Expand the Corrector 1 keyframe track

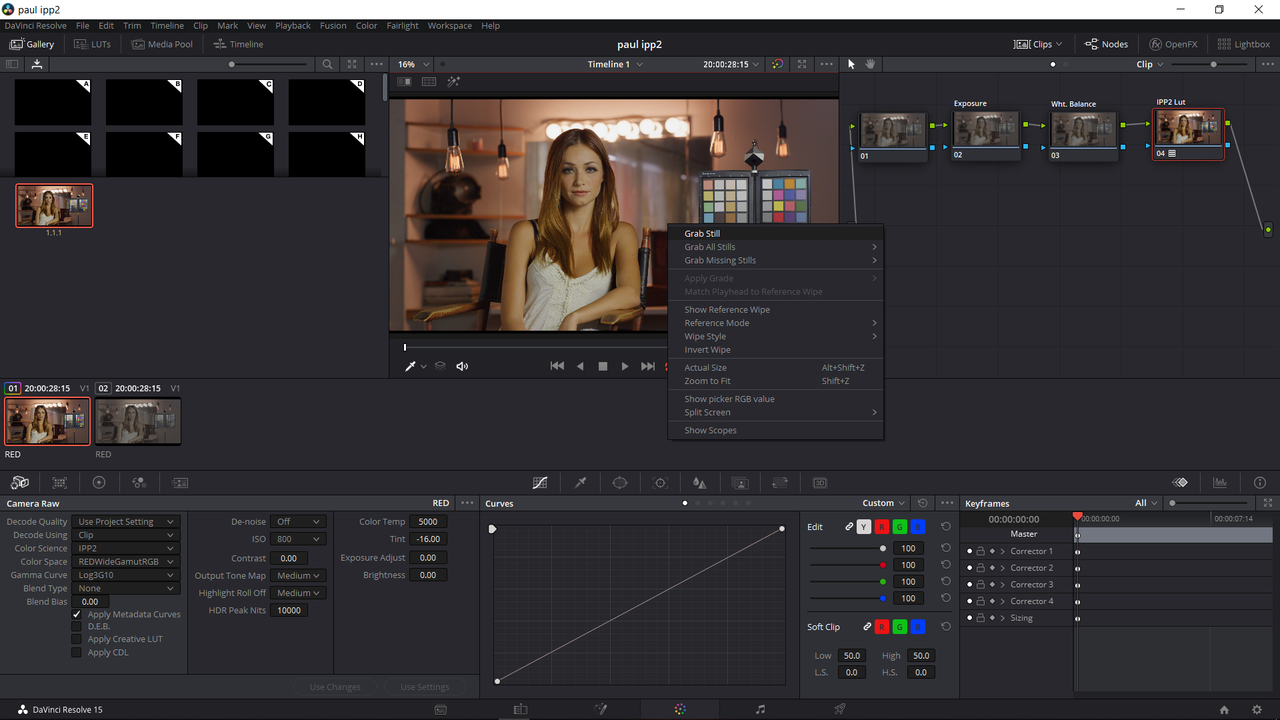(x=1002, y=551)
